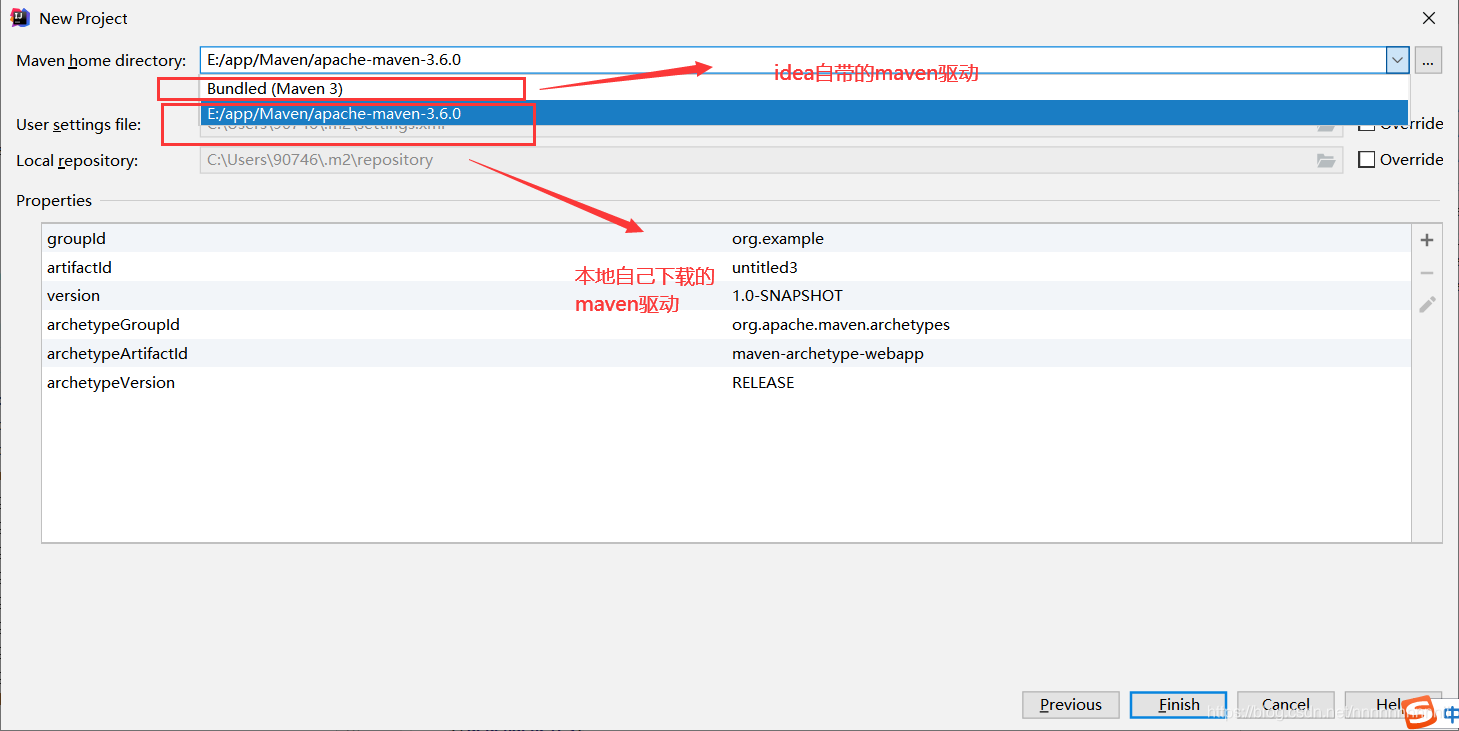Image resolution: width=1459 pixels, height=731 pixels.
Task: Select the version property row
Action: 726,296
